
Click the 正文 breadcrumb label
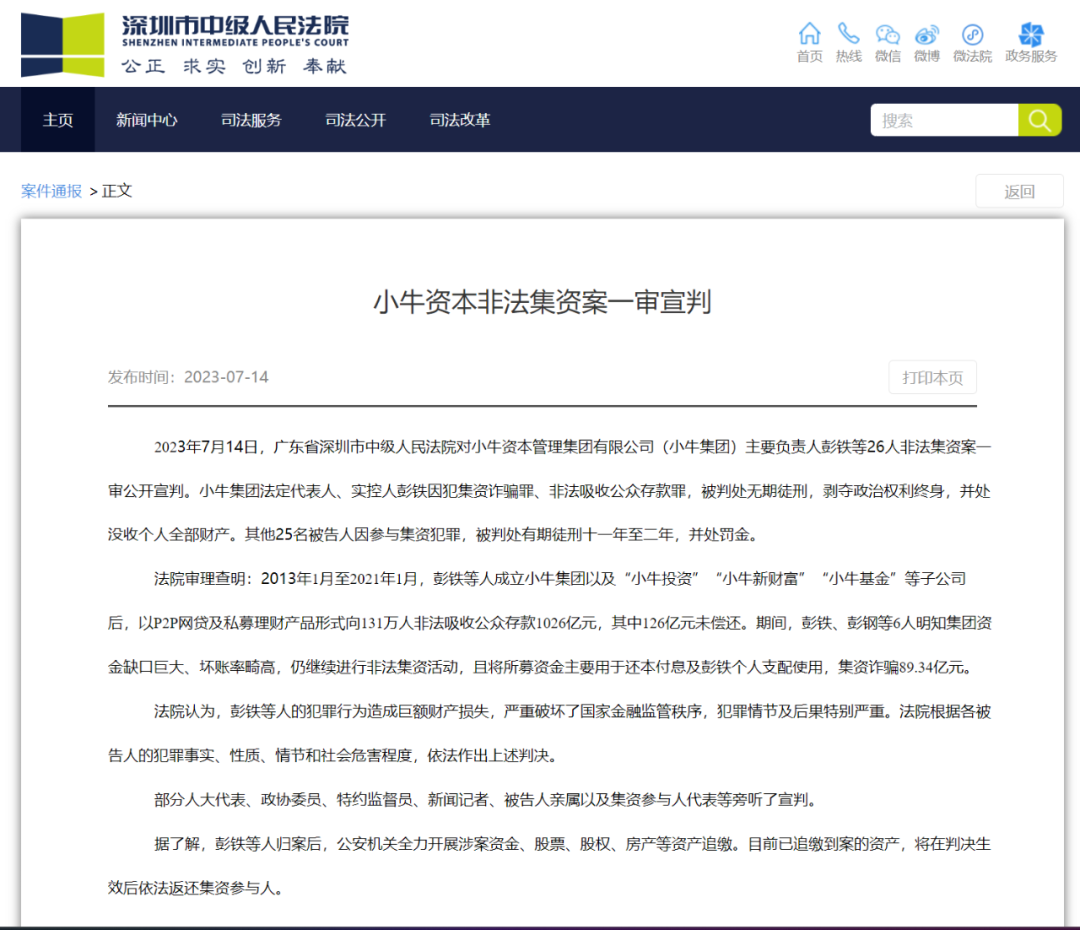point(117,190)
